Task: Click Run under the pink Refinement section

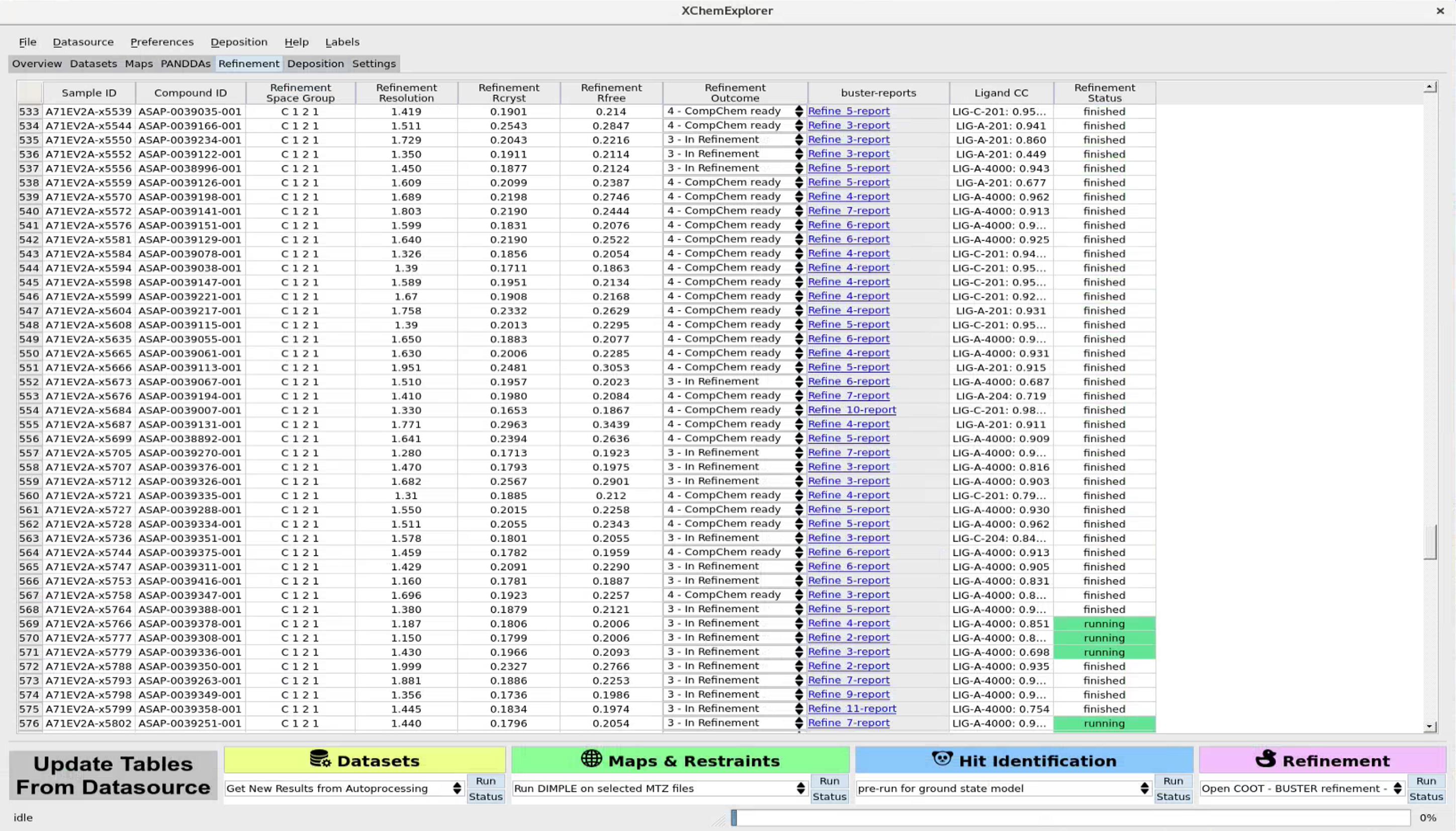Action: (1426, 781)
